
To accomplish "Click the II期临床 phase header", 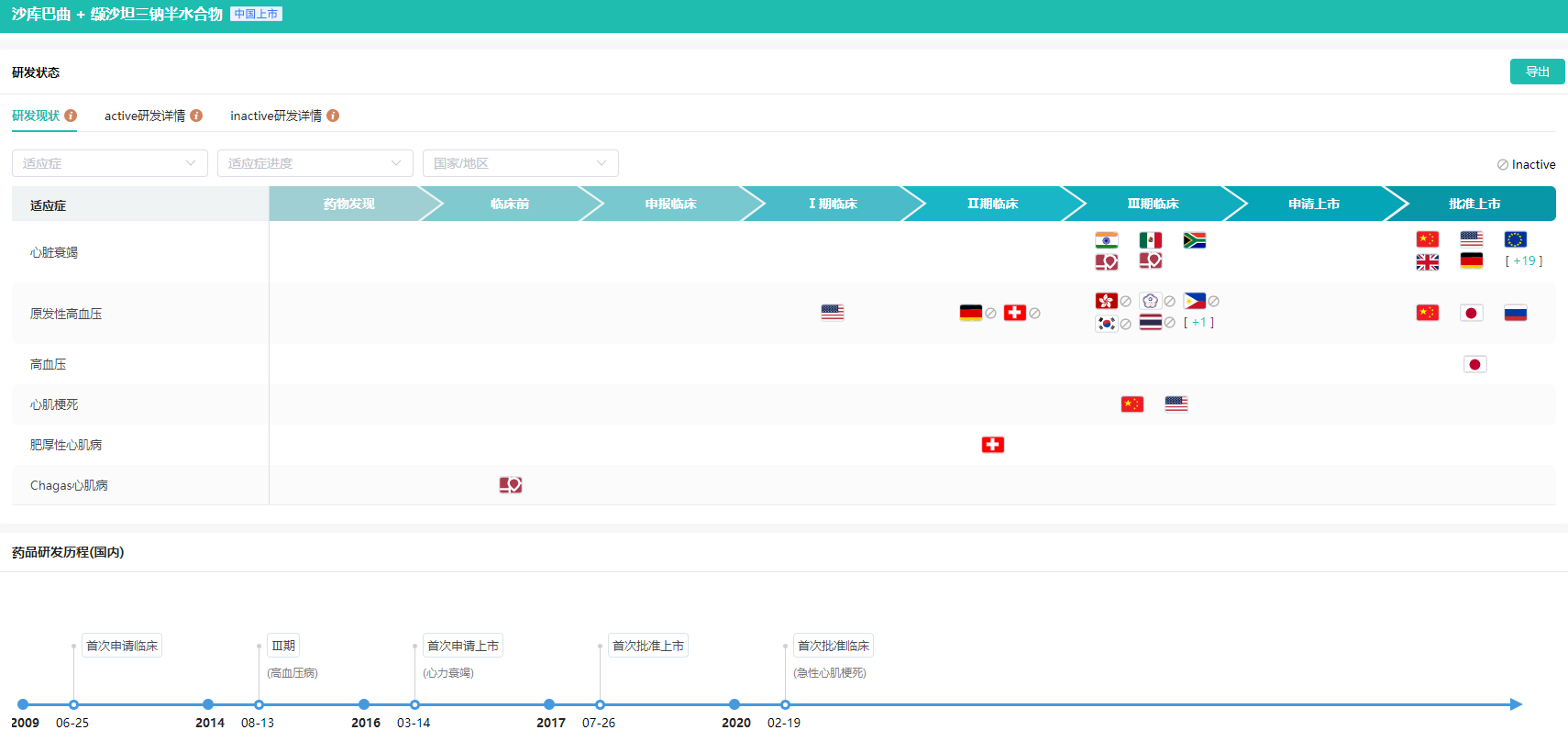I will pyautogui.click(x=993, y=204).
